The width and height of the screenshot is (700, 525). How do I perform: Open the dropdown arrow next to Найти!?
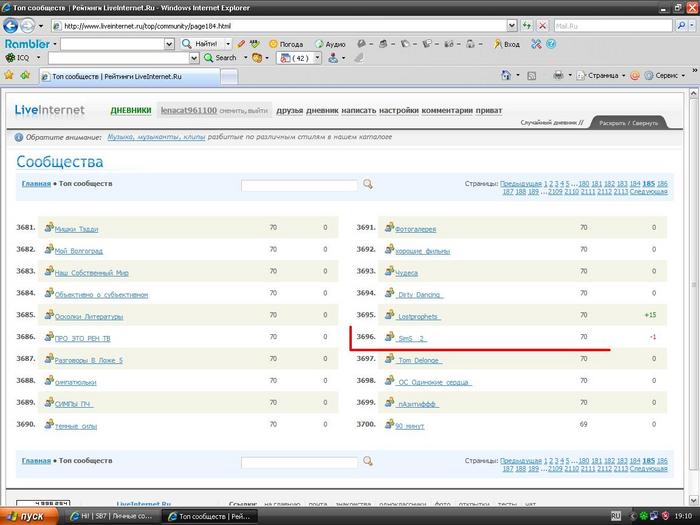pyautogui.click(x=228, y=44)
